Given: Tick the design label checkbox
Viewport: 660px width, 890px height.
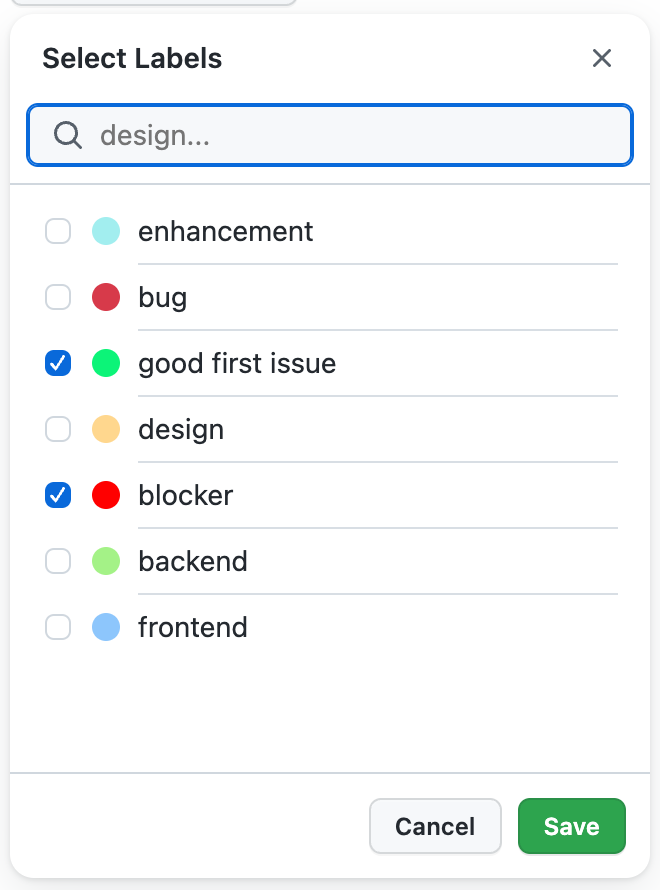Looking at the screenshot, I should click(x=58, y=430).
